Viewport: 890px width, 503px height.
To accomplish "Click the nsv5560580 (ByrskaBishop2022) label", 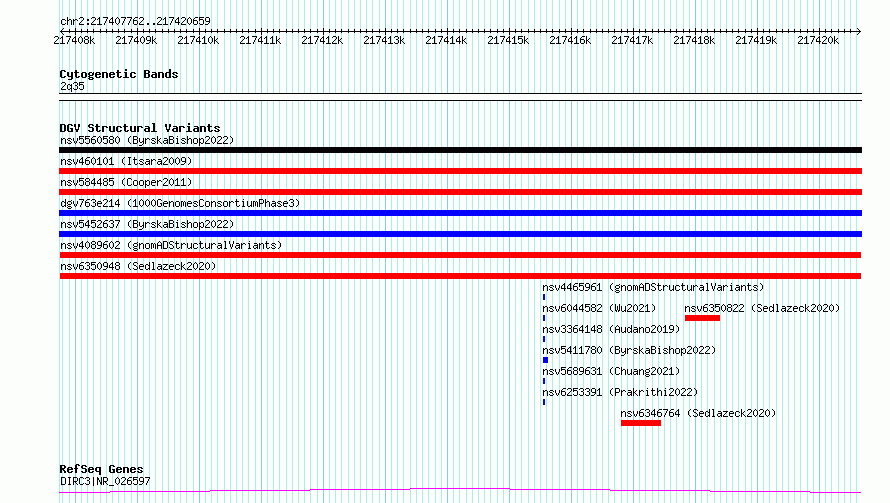I will tap(147, 140).
